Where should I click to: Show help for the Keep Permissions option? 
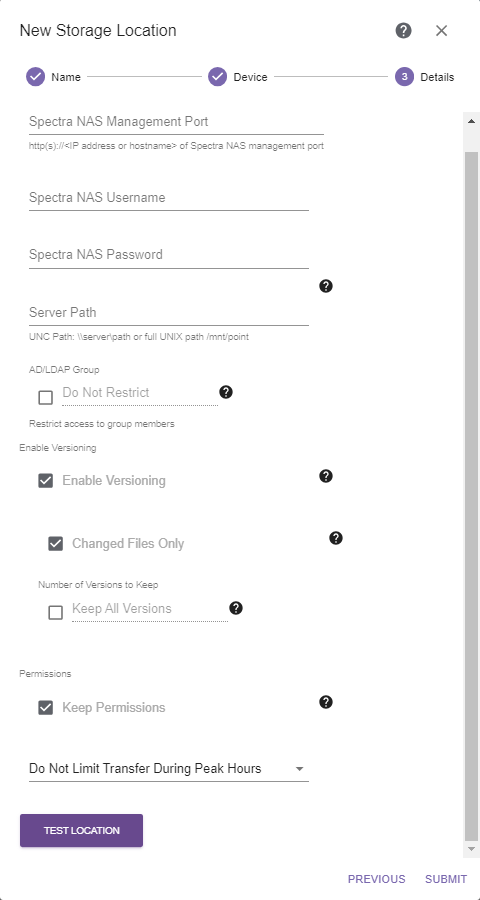(326, 702)
